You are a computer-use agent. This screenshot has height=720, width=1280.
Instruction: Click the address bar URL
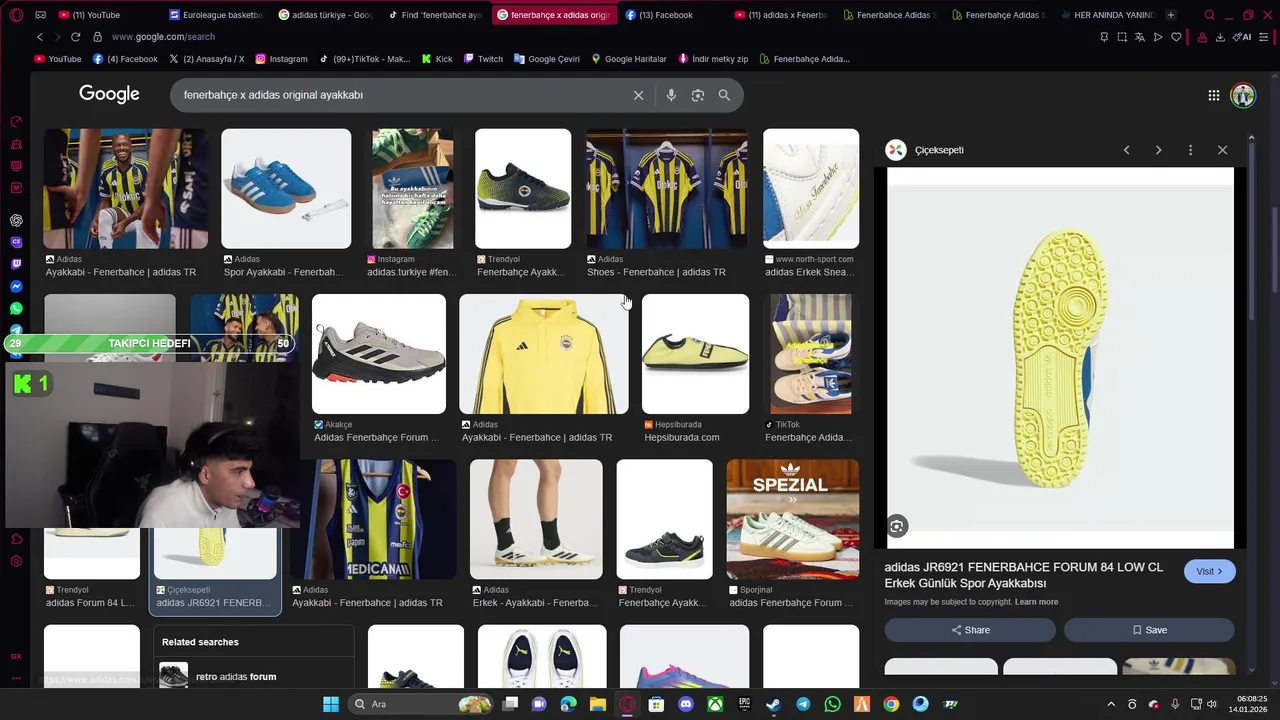[x=163, y=37]
